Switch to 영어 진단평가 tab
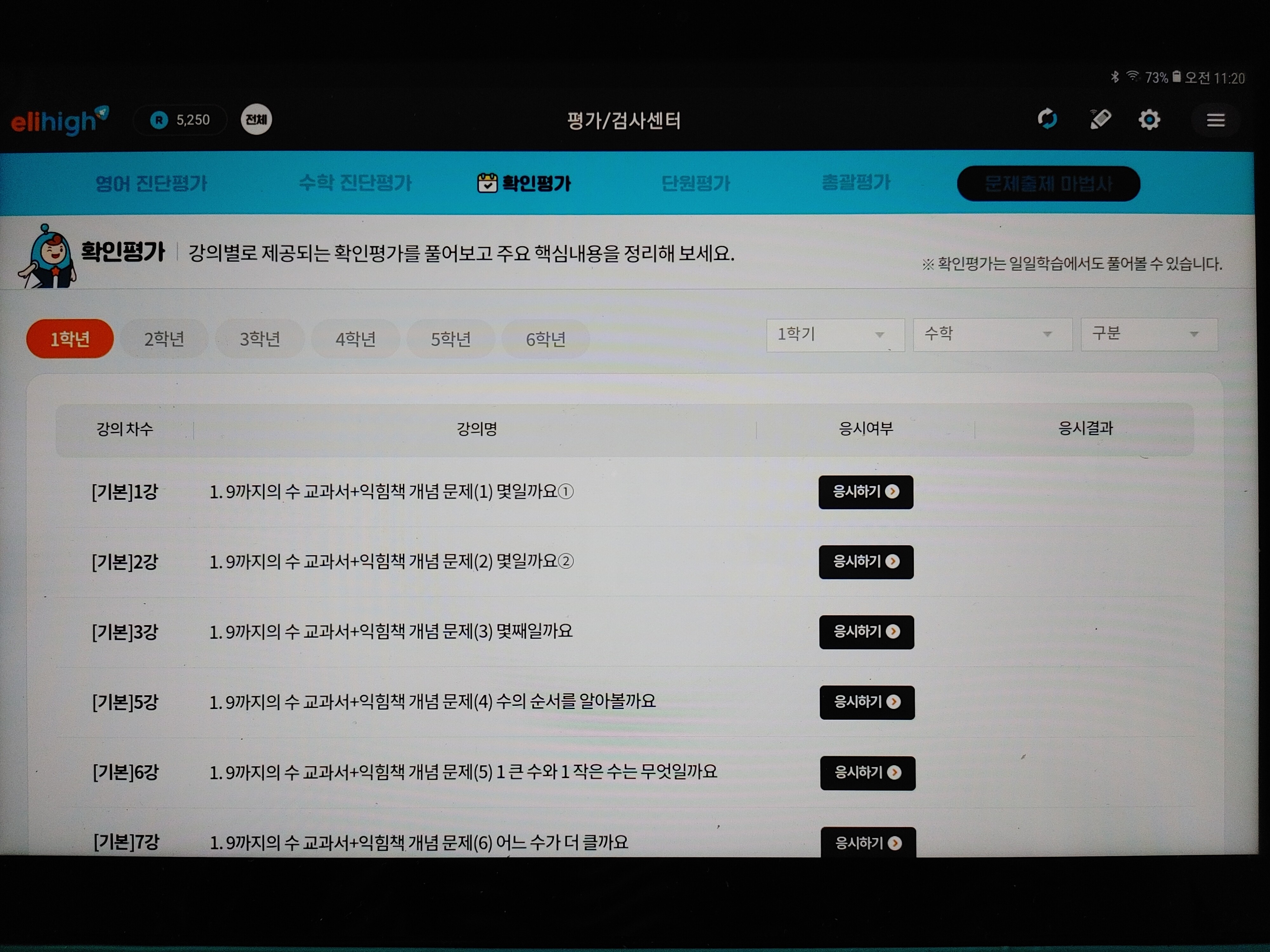 [x=151, y=184]
